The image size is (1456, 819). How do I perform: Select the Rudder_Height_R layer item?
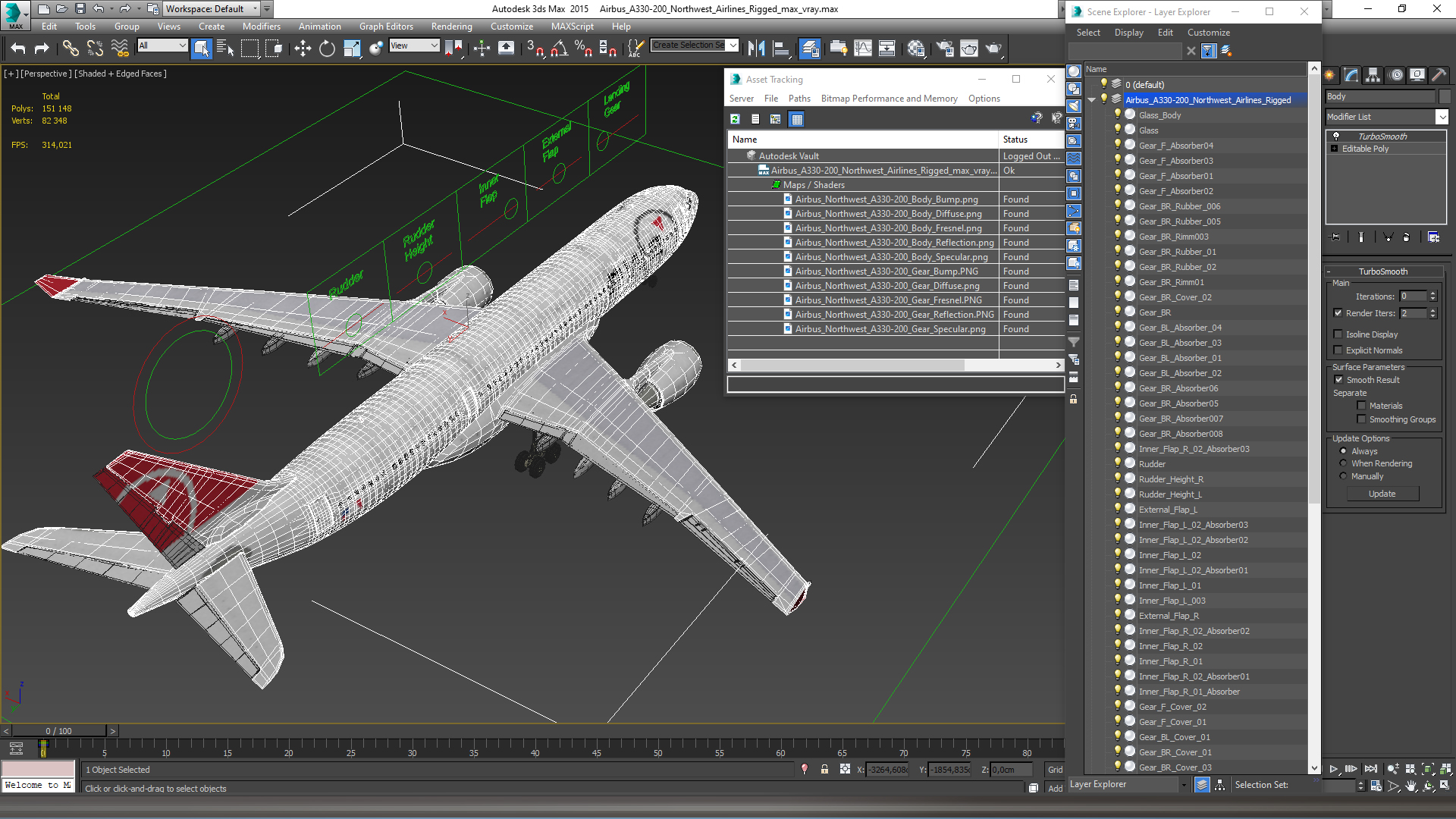pyautogui.click(x=1171, y=479)
